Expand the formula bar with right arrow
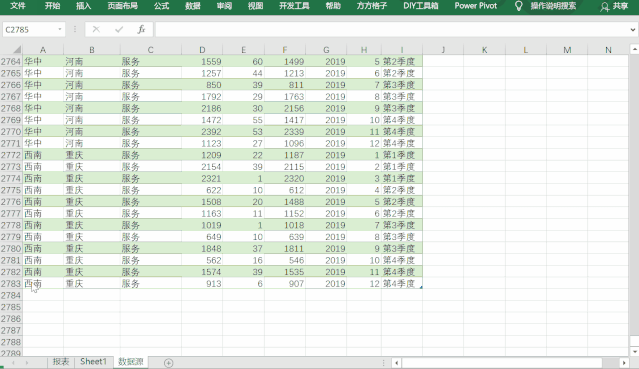This screenshot has width=639, height=369. click(x=632, y=30)
